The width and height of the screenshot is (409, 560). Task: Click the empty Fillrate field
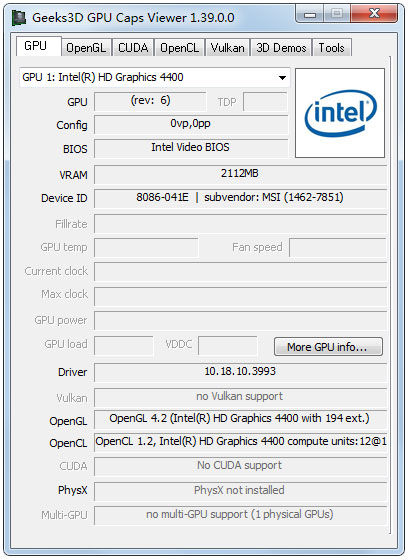pyautogui.click(x=240, y=224)
